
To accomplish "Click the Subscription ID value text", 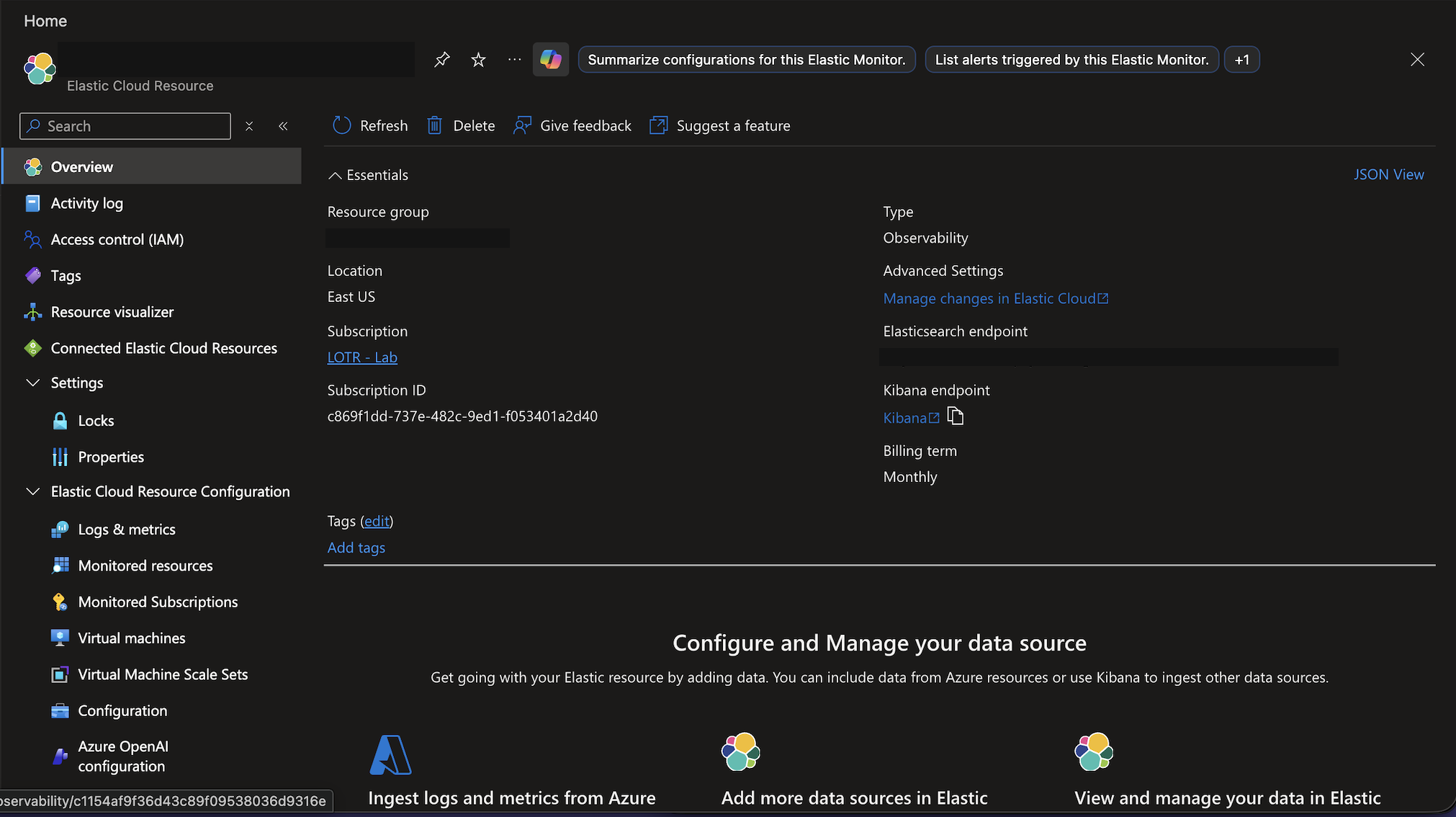I will (462, 416).
